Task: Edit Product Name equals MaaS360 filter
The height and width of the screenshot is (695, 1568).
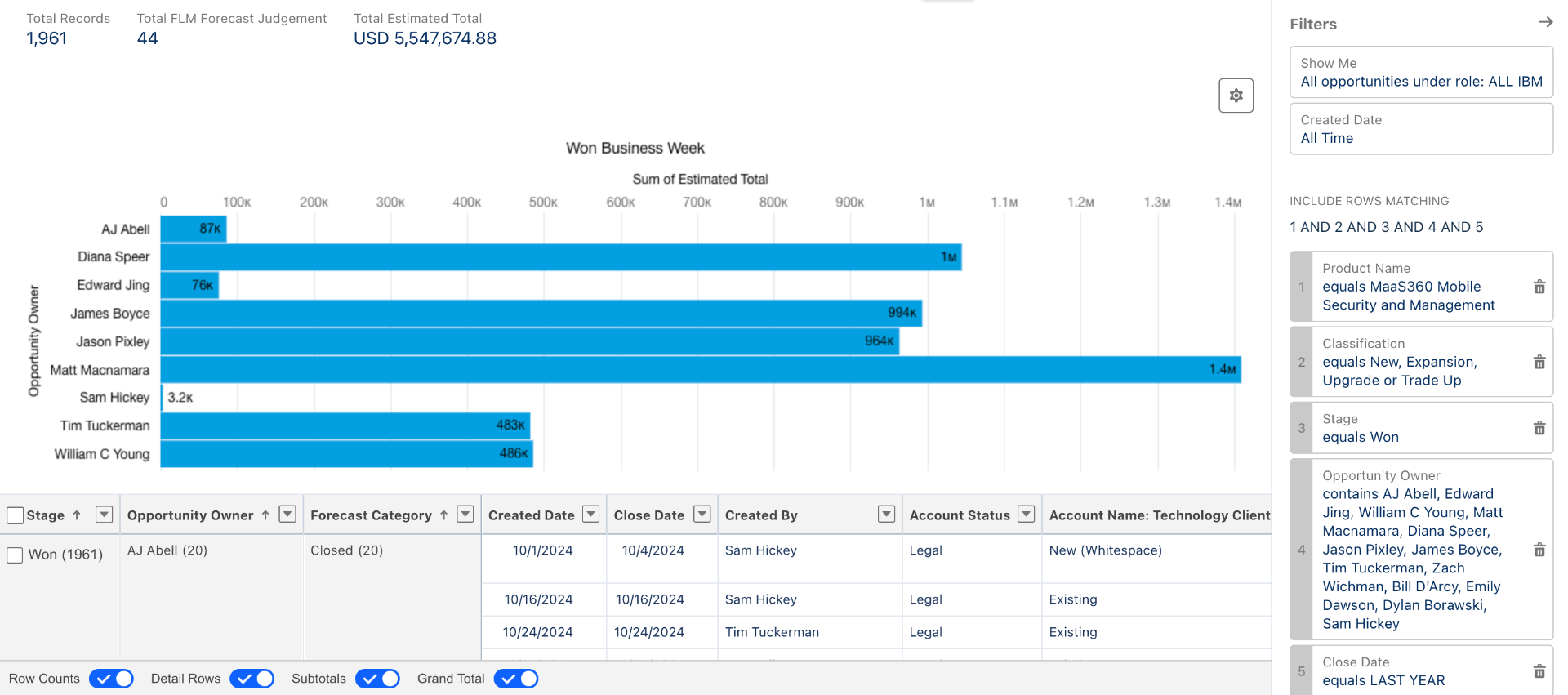Action: 1421,287
